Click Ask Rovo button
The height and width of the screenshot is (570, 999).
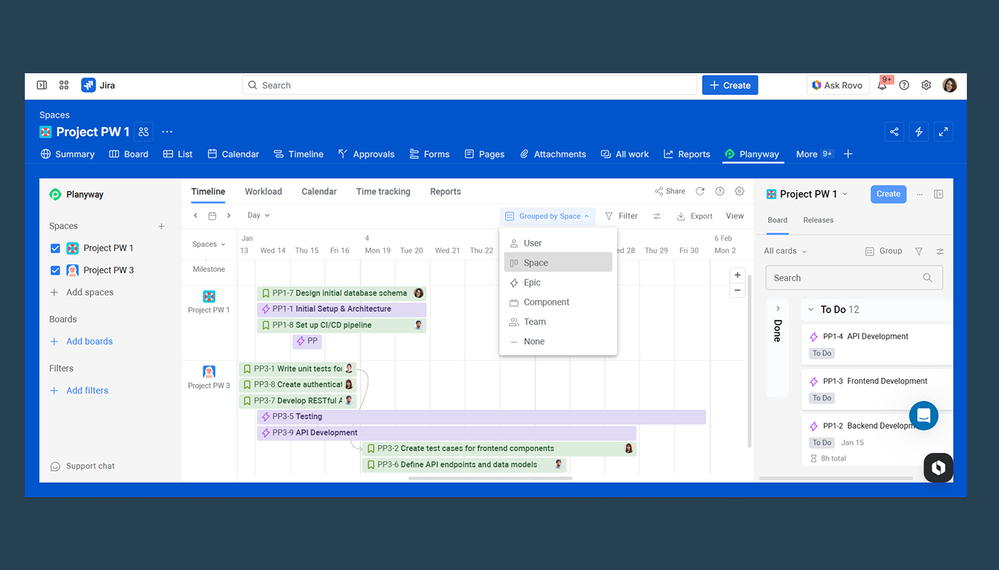(837, 85)
